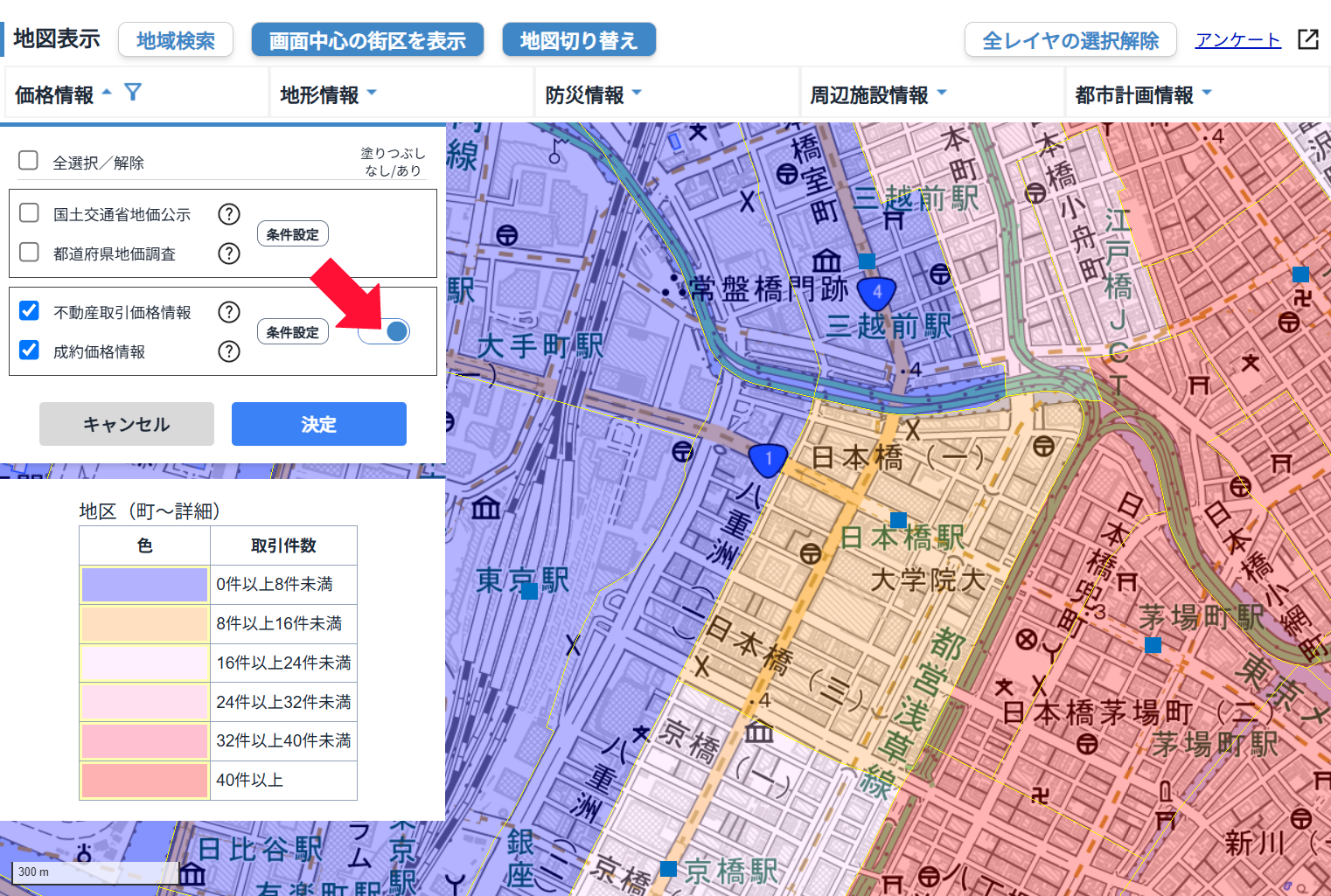The height and width of the screenshot is (896, 1331).
Task: Click the help icon next to 都道府県地価調査
Action: pos(228,254)
